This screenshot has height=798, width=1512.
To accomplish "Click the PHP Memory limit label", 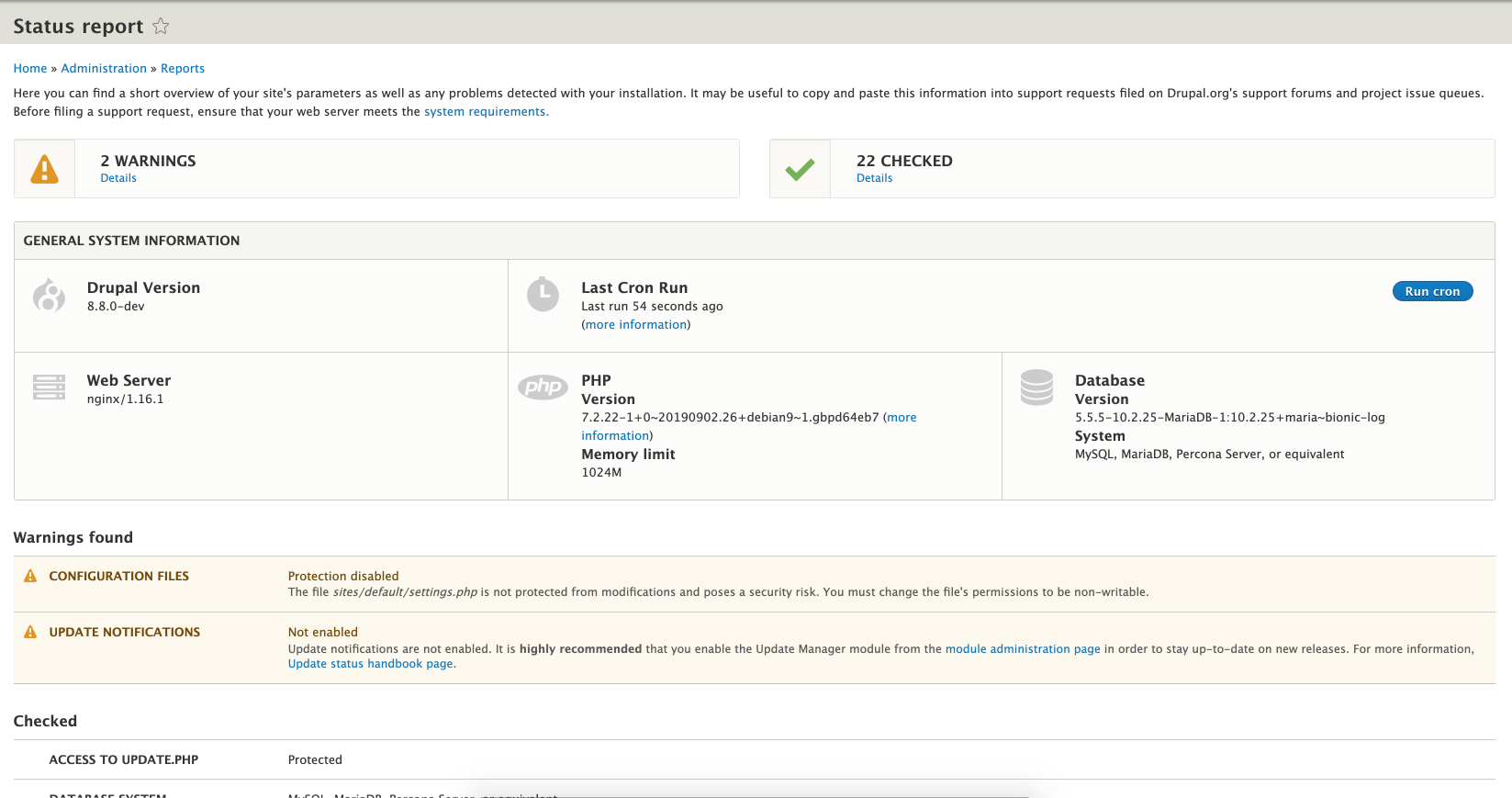I will pos(628,454).
